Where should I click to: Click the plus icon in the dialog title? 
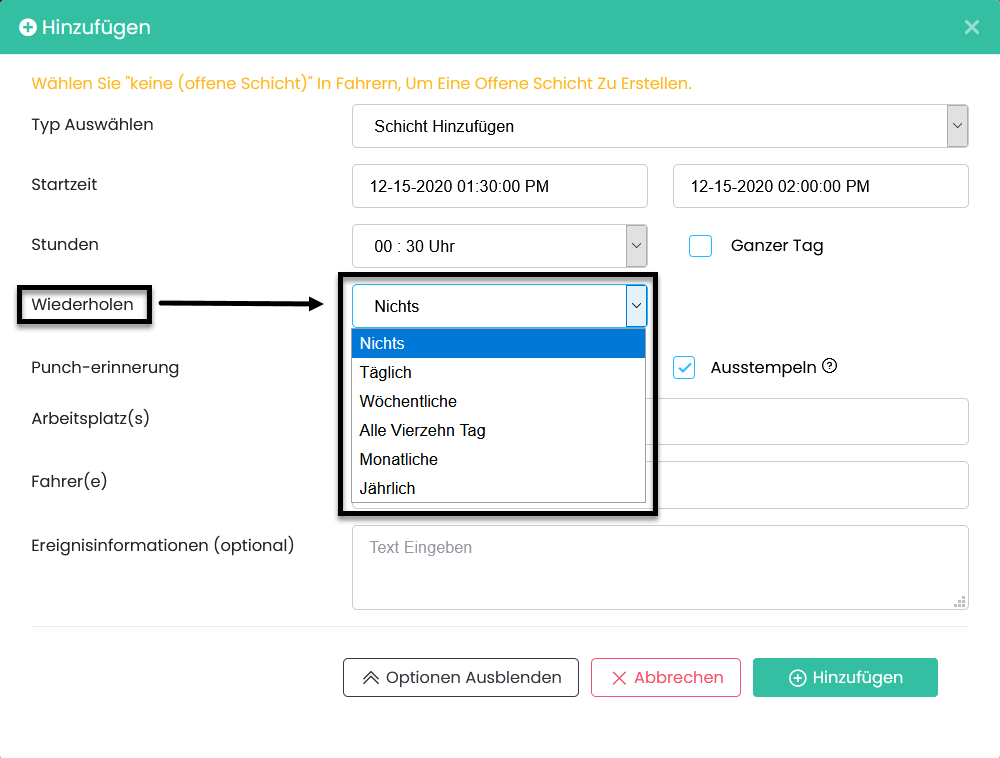pyautogui.click(x=28, y=27)
